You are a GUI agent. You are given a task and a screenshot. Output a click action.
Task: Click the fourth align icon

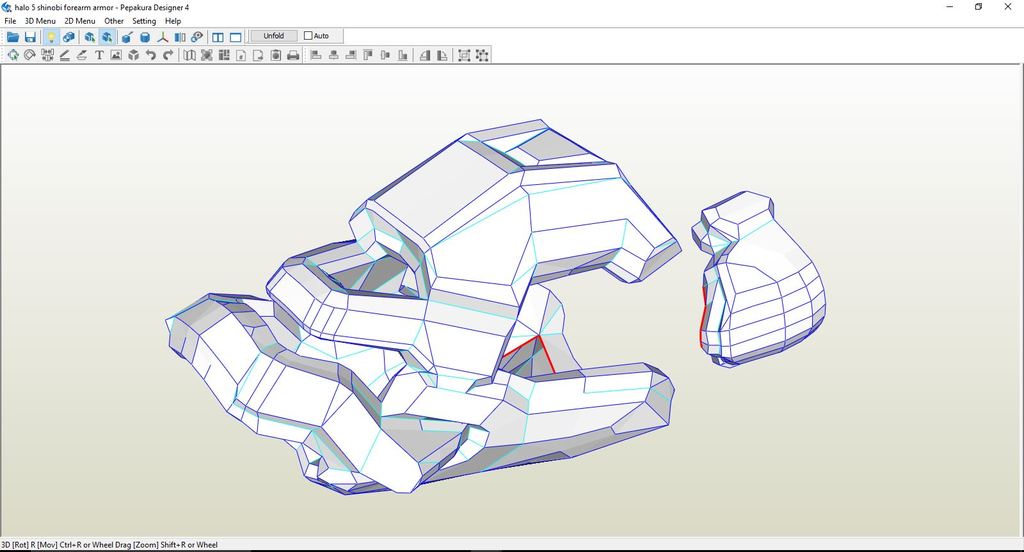point(368,56)
